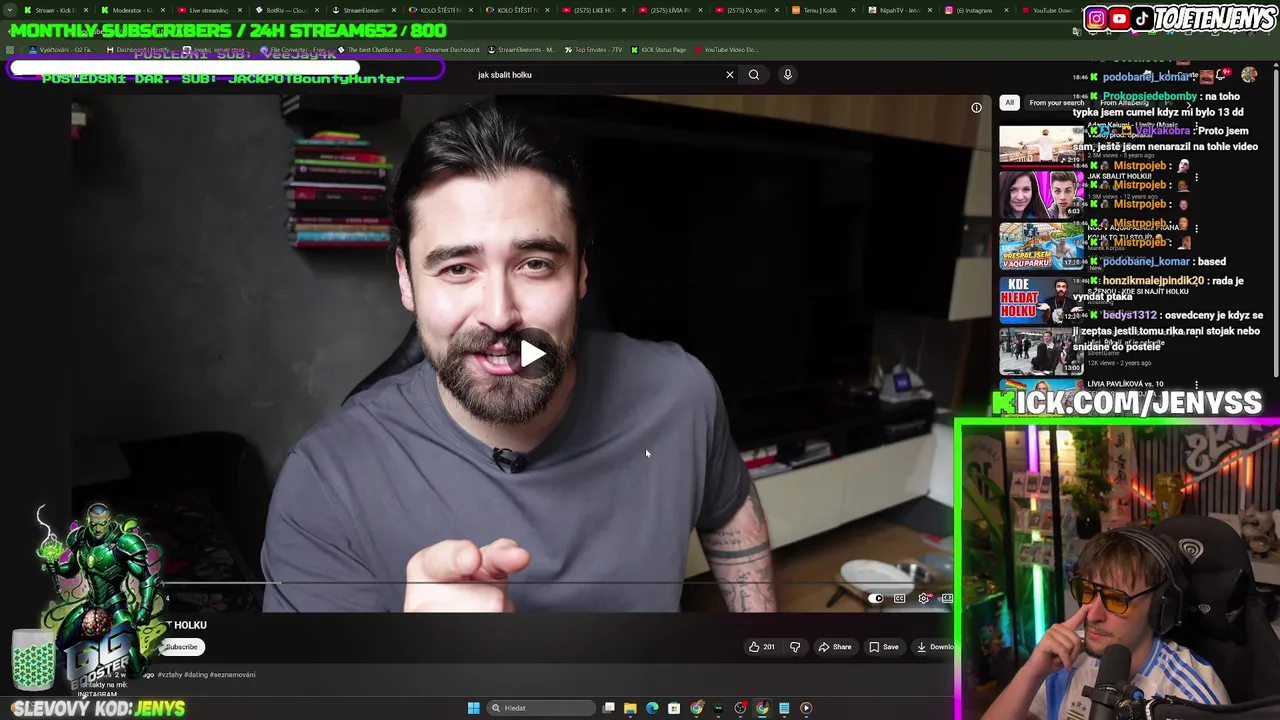Image resolution: width=1280 pixels, height=720 pixels.
Task: Open 'LÍVIA PAVLÍKOVÁ vs. 10' video
Action: click(1126, 384)
